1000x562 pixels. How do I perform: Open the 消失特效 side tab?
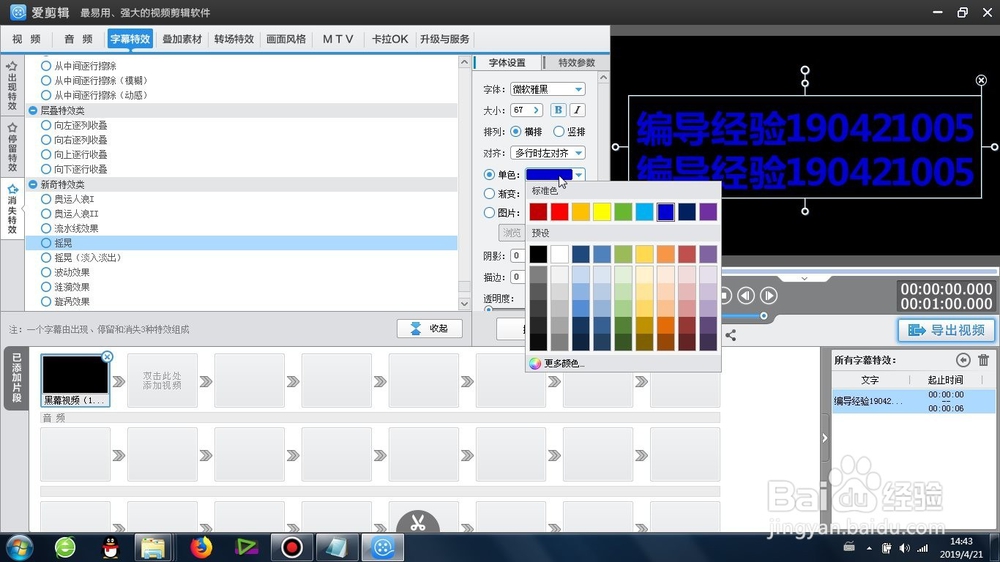point(12,209)
